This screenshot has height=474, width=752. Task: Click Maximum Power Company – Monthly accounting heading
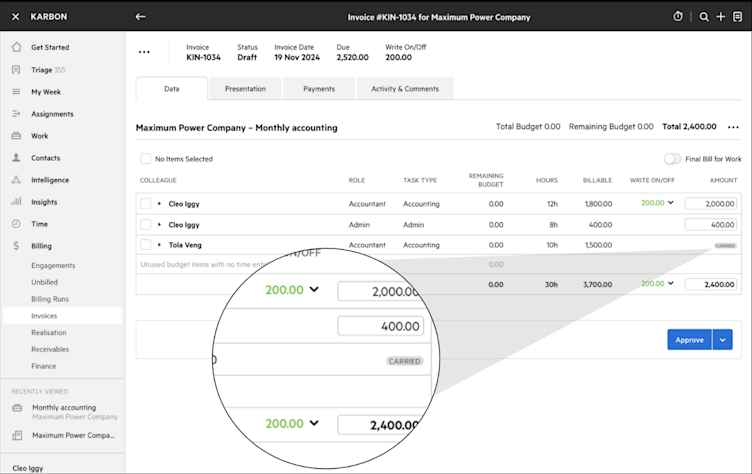click(x=236, y=128)
